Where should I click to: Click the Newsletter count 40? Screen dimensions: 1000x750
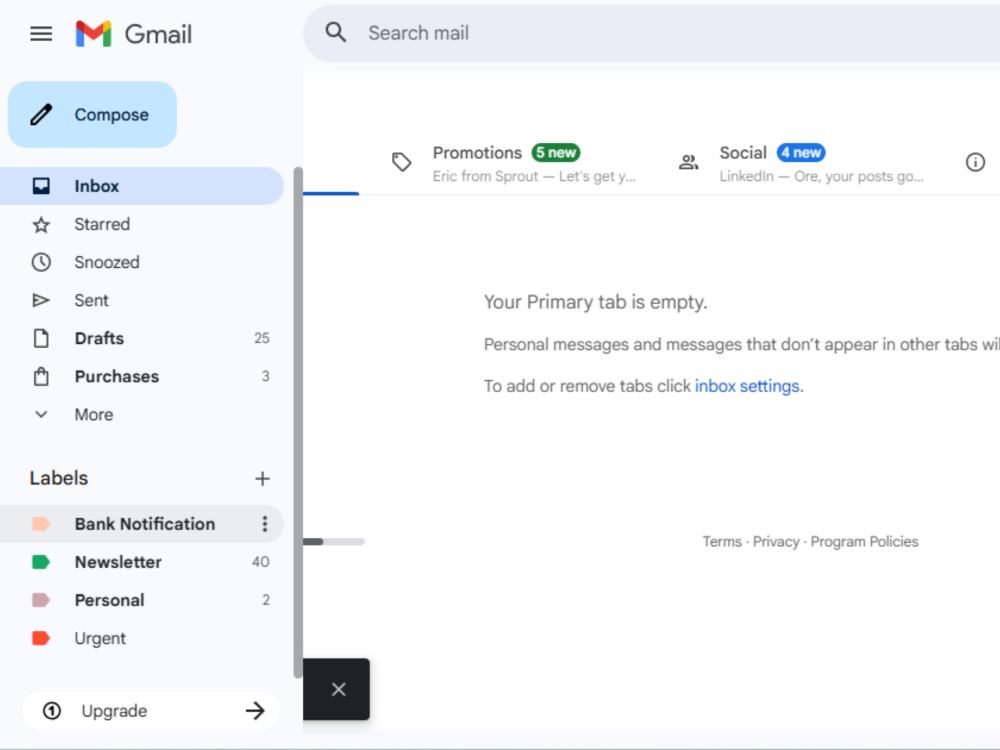click(260, 562)
